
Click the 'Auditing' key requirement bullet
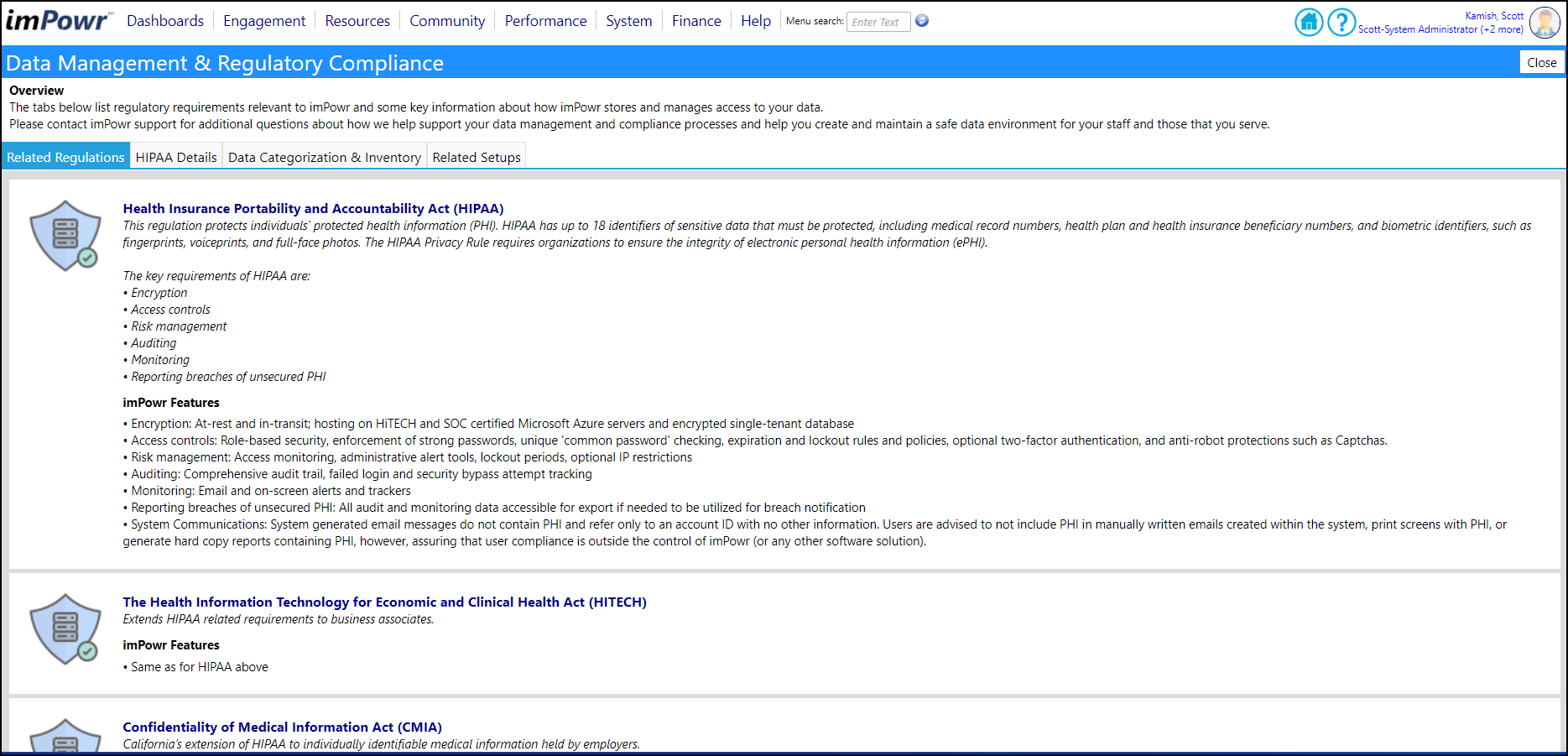pos(150,343)
